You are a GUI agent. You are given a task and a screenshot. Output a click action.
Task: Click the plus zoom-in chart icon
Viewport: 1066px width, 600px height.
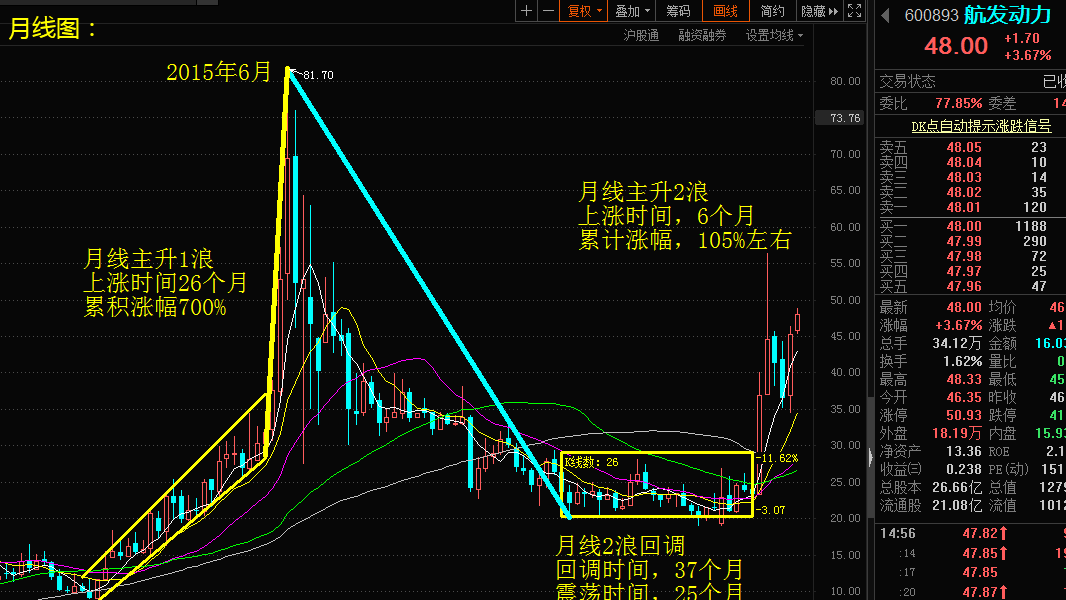point(527,11)
